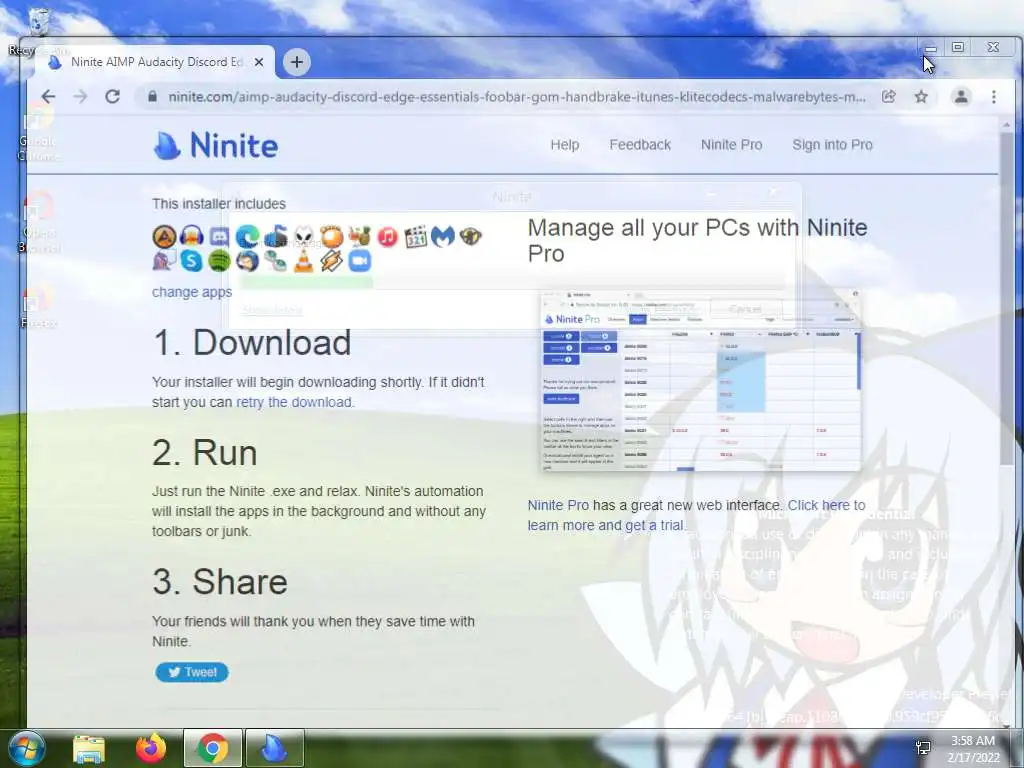Switch to Ninite installer on taskbar
Image resolution: width=1024 pixels, height=768 pixels.
(x=274, y=748)
